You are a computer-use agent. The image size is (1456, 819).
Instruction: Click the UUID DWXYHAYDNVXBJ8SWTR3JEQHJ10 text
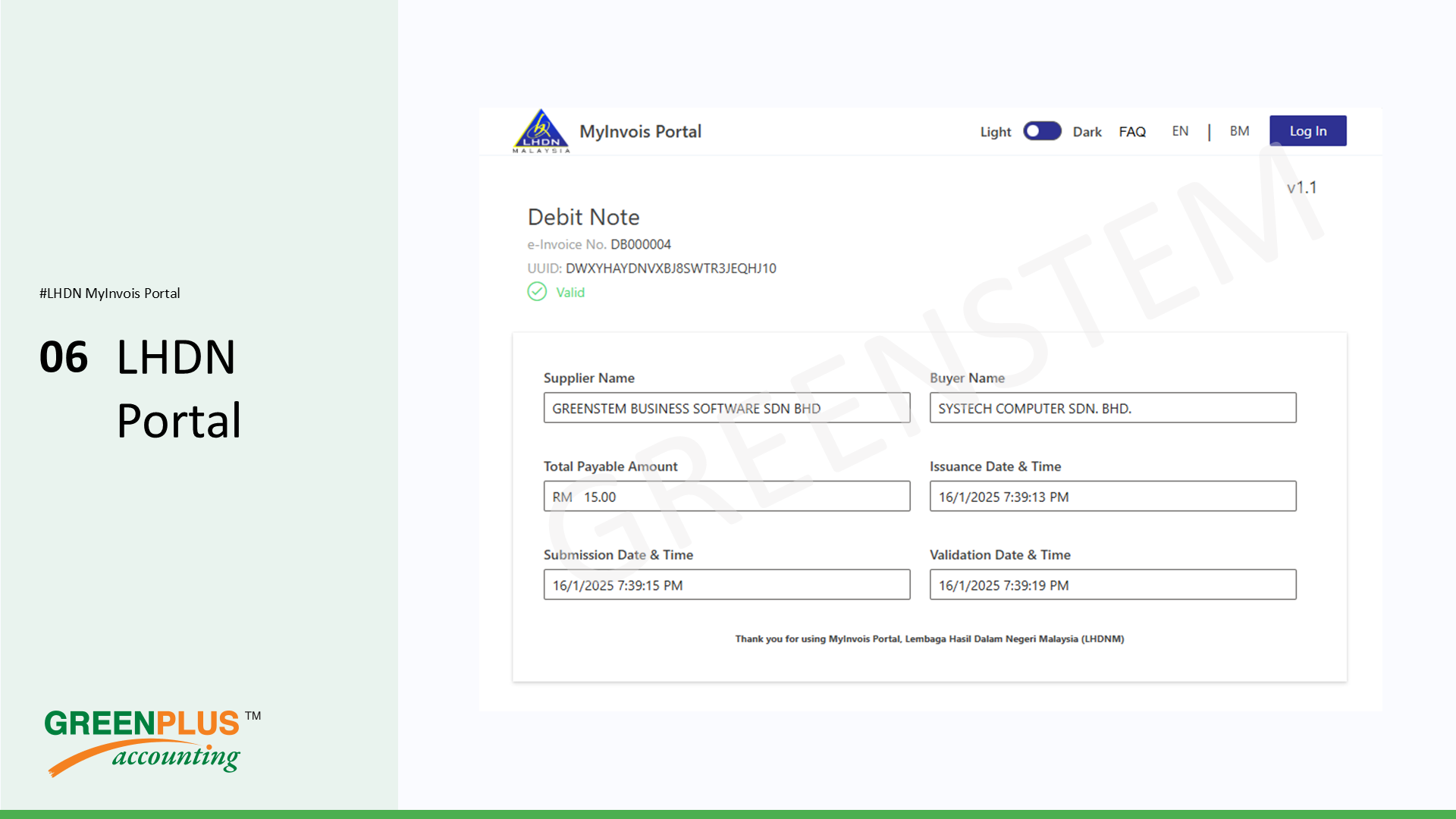(652, 268)
